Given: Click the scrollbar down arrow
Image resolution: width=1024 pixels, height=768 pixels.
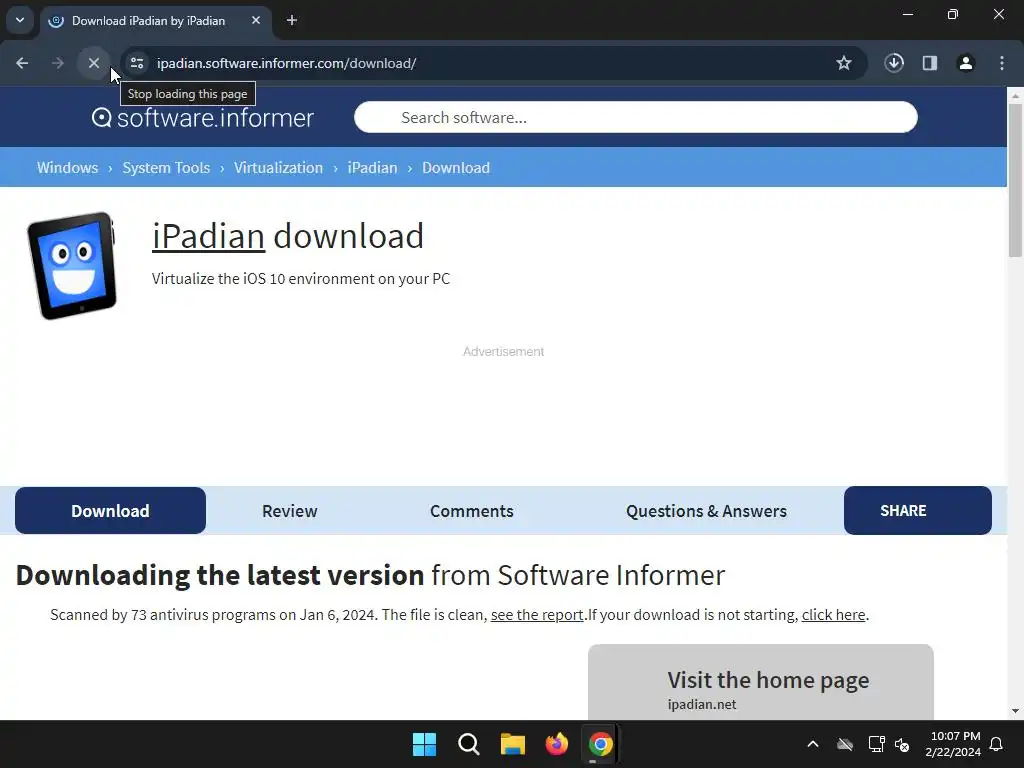Looking at the screenshot, I should [1015, 711].
